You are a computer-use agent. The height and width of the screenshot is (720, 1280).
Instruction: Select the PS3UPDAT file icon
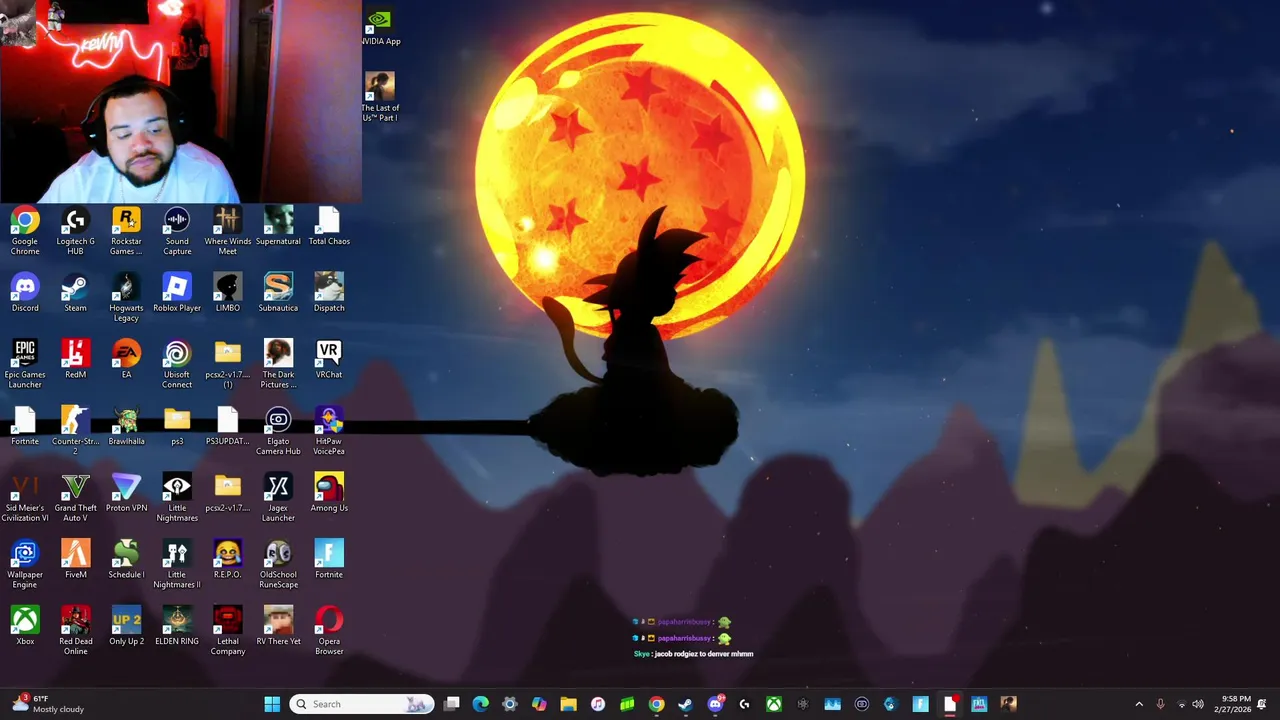[228, 427]
